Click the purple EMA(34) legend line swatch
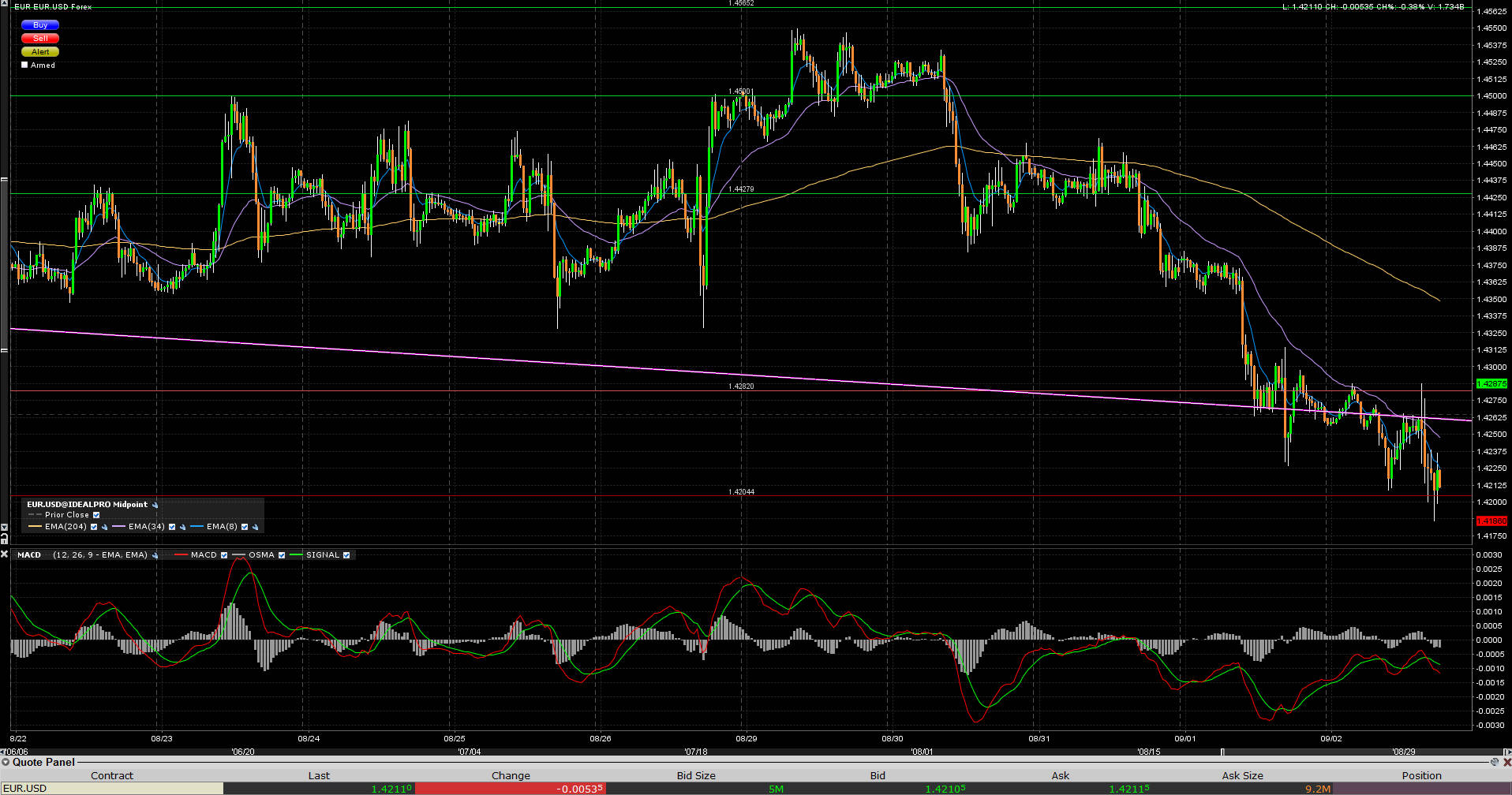Viewport: 1512px width, 795px height. 119,527
